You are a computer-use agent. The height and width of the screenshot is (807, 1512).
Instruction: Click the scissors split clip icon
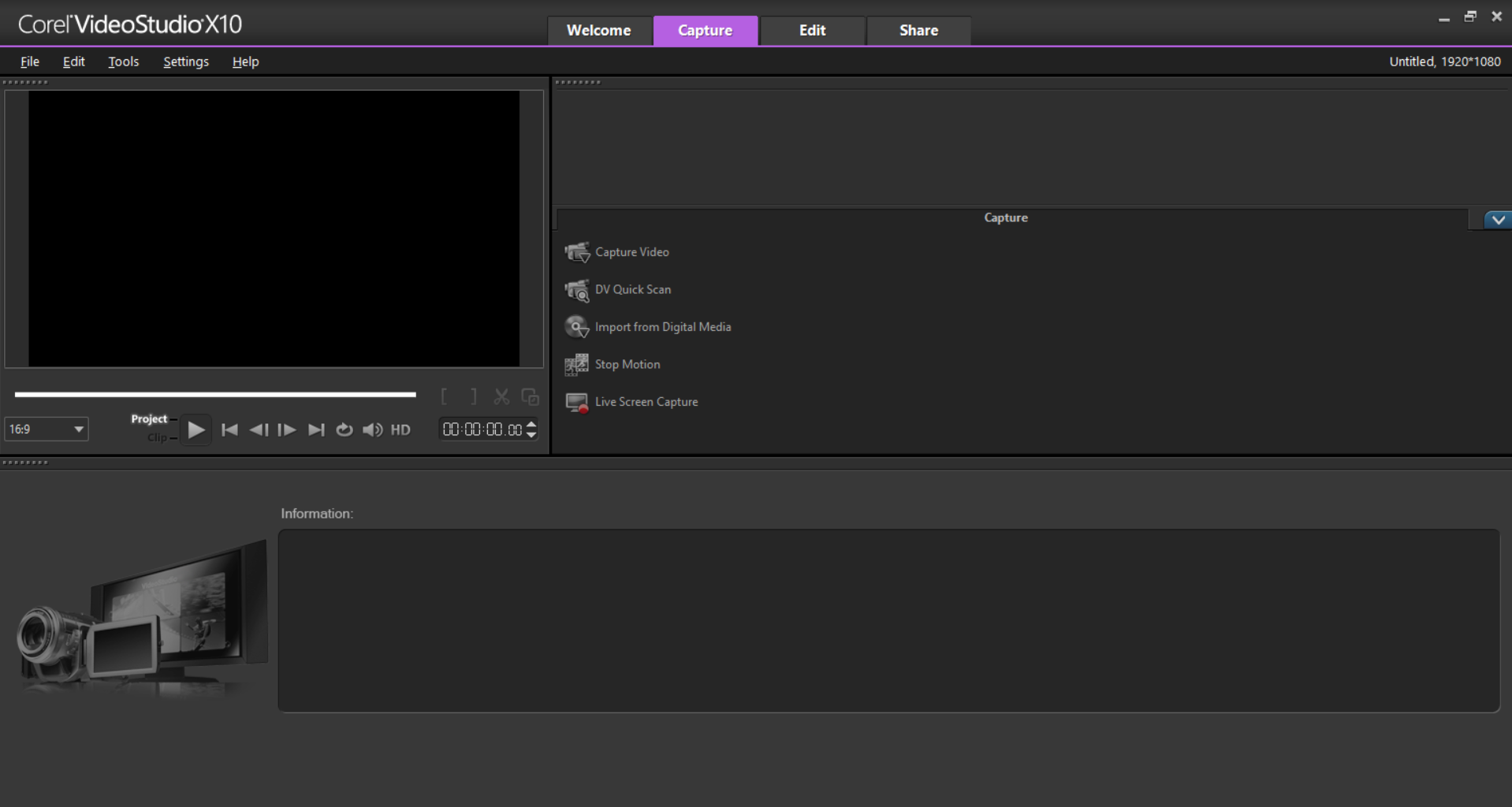tap(501, 396)
